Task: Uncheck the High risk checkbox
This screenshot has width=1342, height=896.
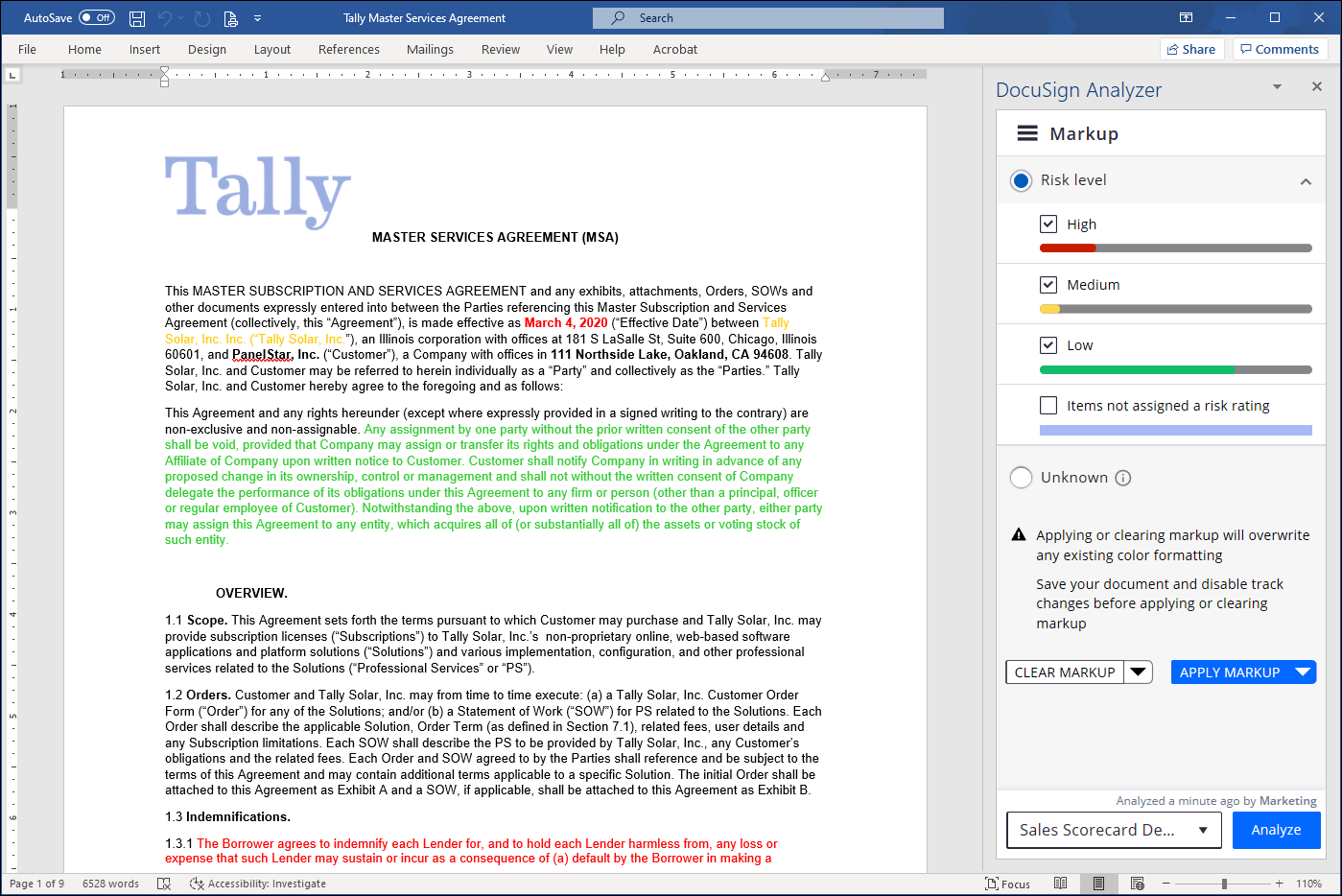Action: (x=1048, y=224)
